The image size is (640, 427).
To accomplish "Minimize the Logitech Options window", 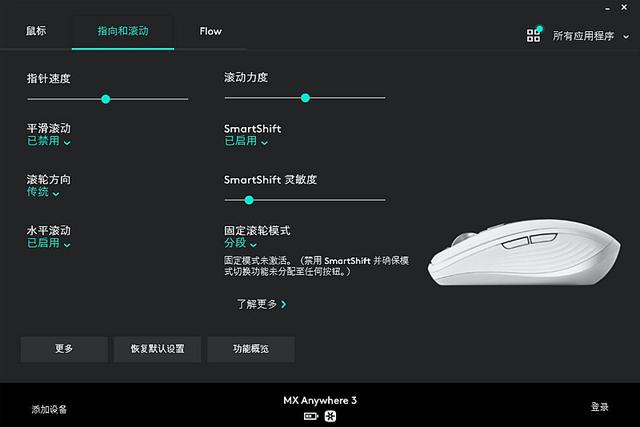I will click(x=608, y=9).
